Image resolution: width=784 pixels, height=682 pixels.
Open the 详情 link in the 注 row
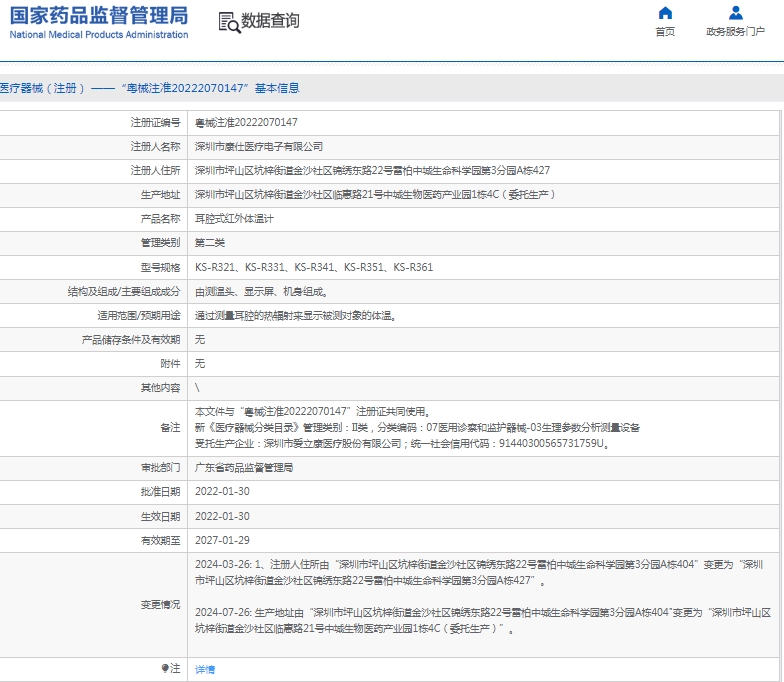pyautogui.click(x=205, y=670)
